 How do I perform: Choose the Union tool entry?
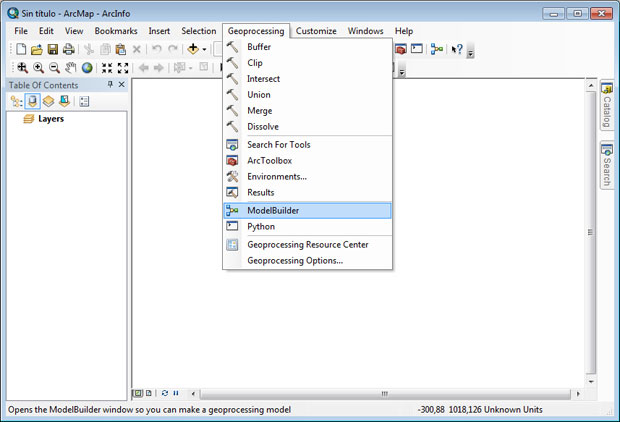(308, 95)
